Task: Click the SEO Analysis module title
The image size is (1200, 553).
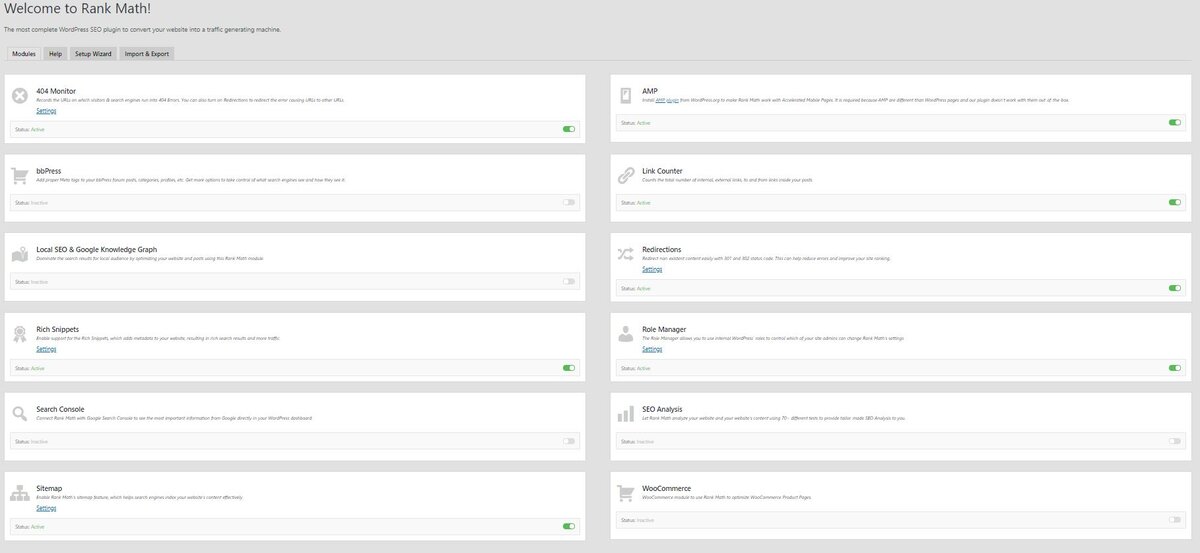Action: (662, 409)
